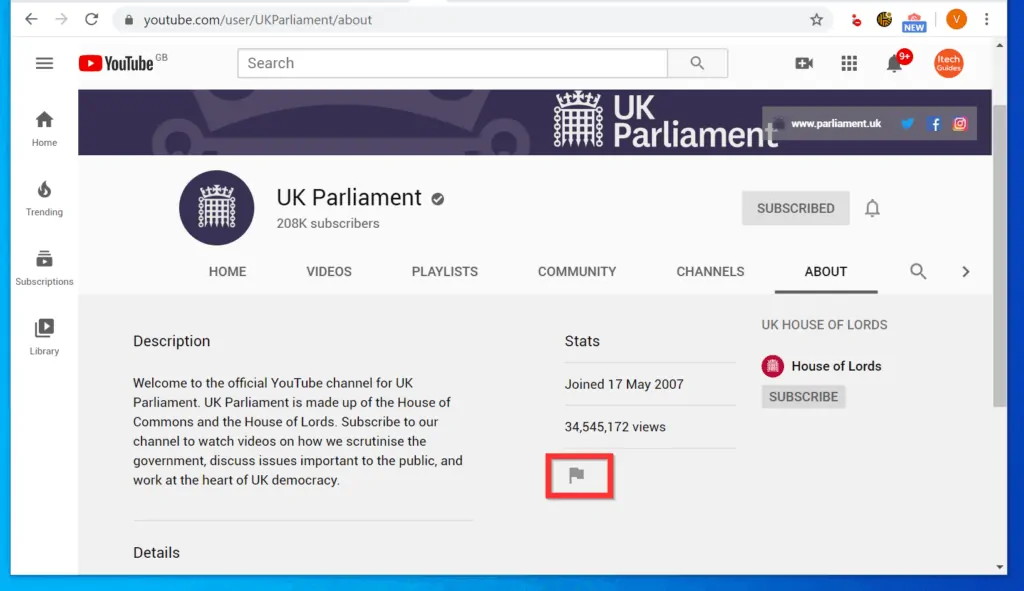
Task: Expand more tabs with the right chevron
Action: [966, 271]
